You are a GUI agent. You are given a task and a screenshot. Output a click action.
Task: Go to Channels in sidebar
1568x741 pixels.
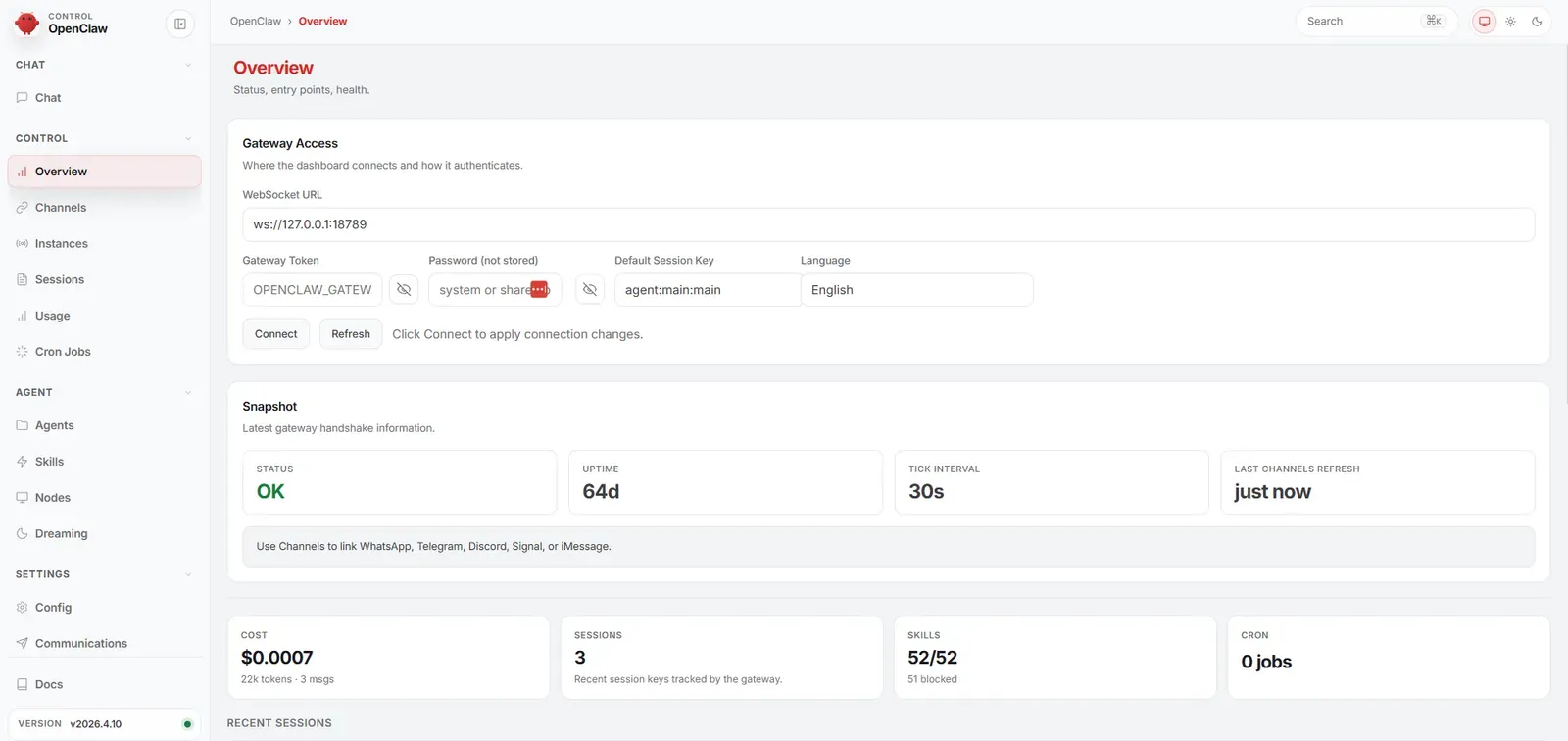tap(104, 208)
